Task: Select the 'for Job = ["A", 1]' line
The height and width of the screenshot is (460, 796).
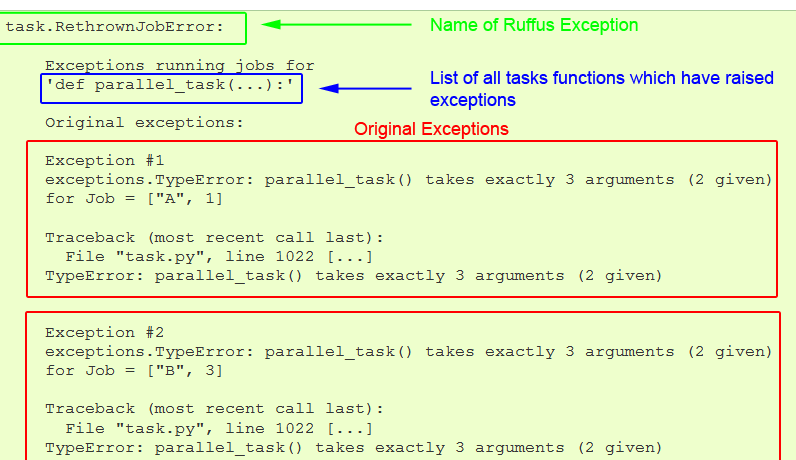Action: pyautogui.click(x=134, y=199)
